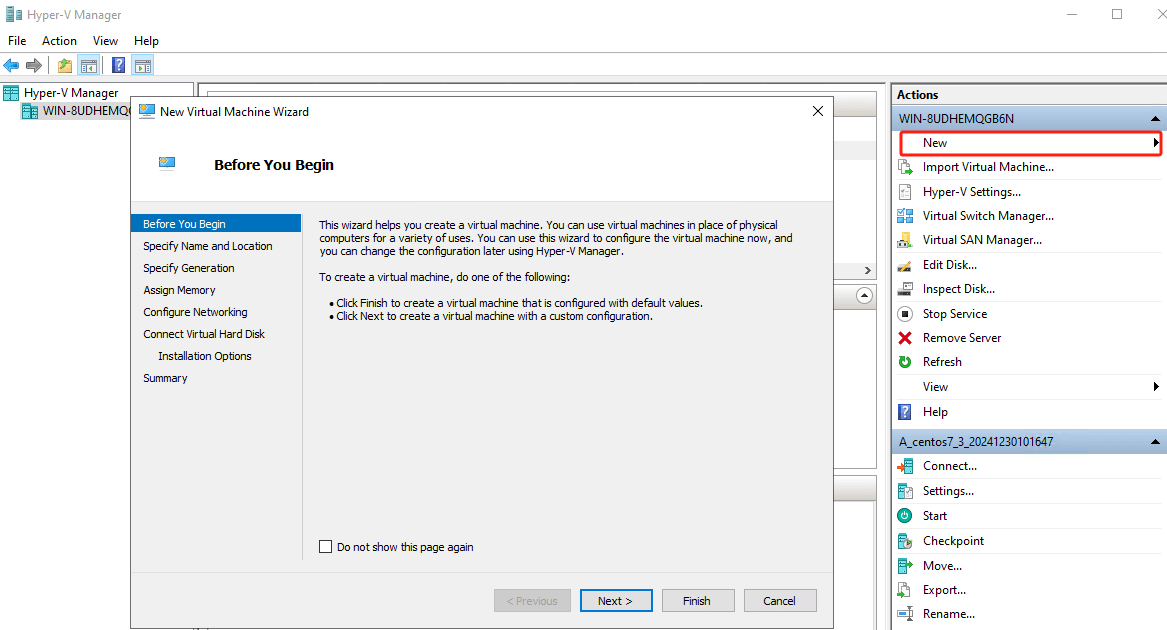
Task: Click the VM Settings icon under A_centos7
Action: pyautogui.click(x=905, y=491)
